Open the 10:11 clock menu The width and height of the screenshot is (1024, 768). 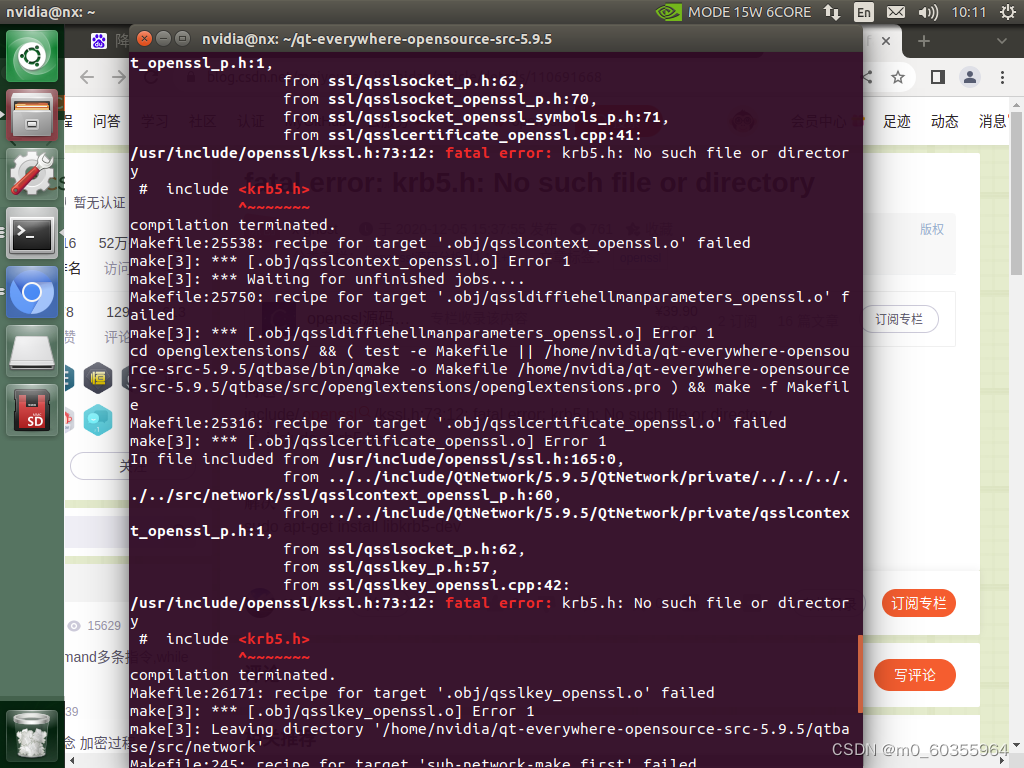click(x=968, y=12)
